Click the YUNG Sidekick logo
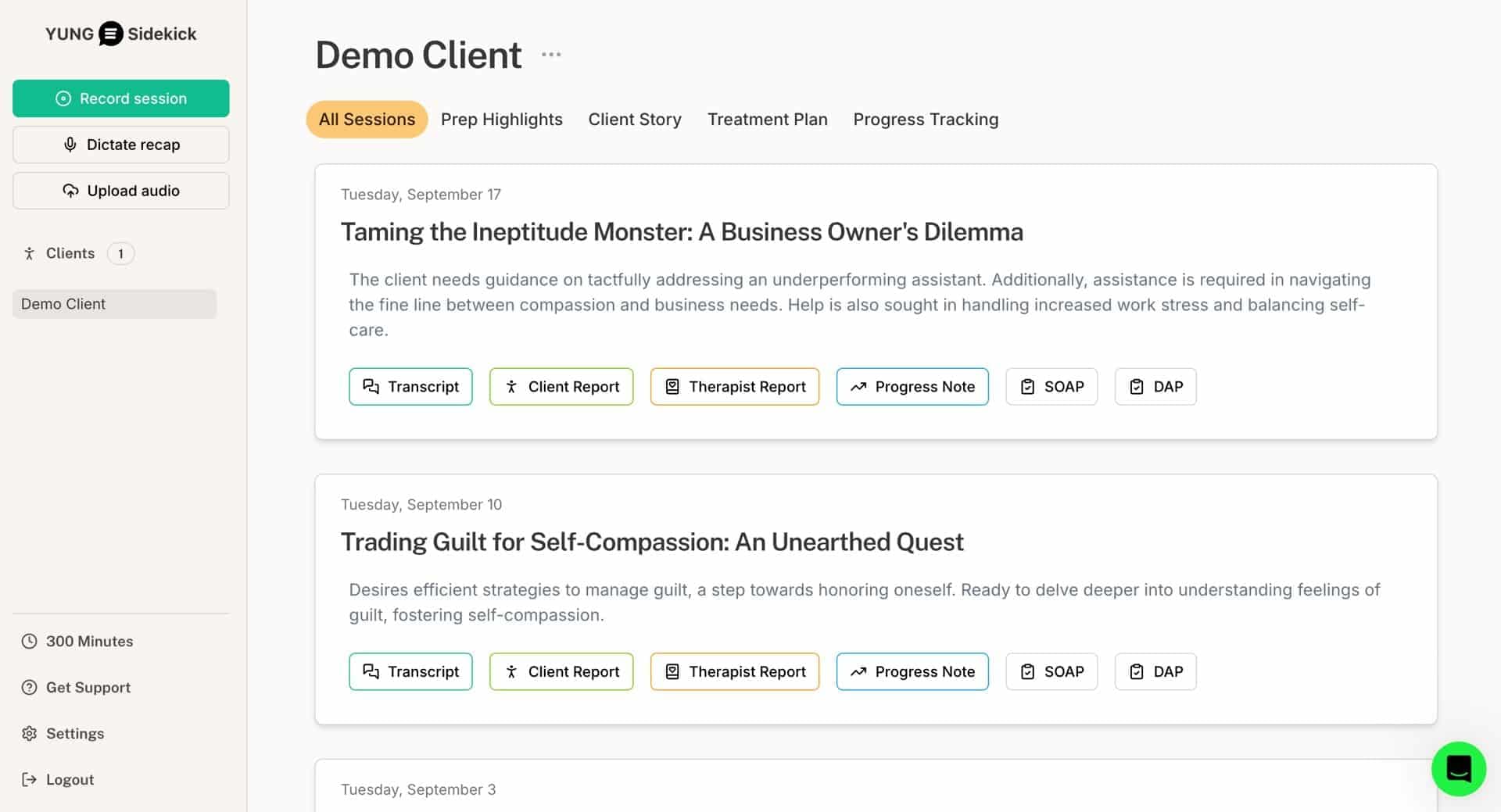1501x812 pixels. [120, 34]
